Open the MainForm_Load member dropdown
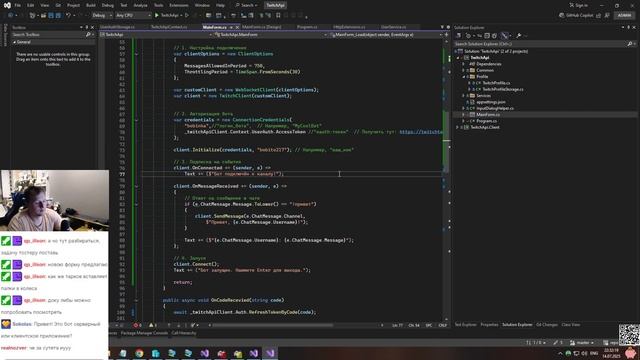Screen dimensions: 640x360 point(386,35)
